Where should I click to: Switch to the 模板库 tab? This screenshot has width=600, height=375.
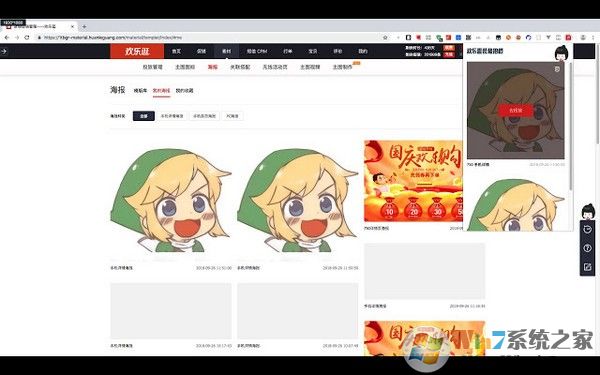[x=140, y=91]
